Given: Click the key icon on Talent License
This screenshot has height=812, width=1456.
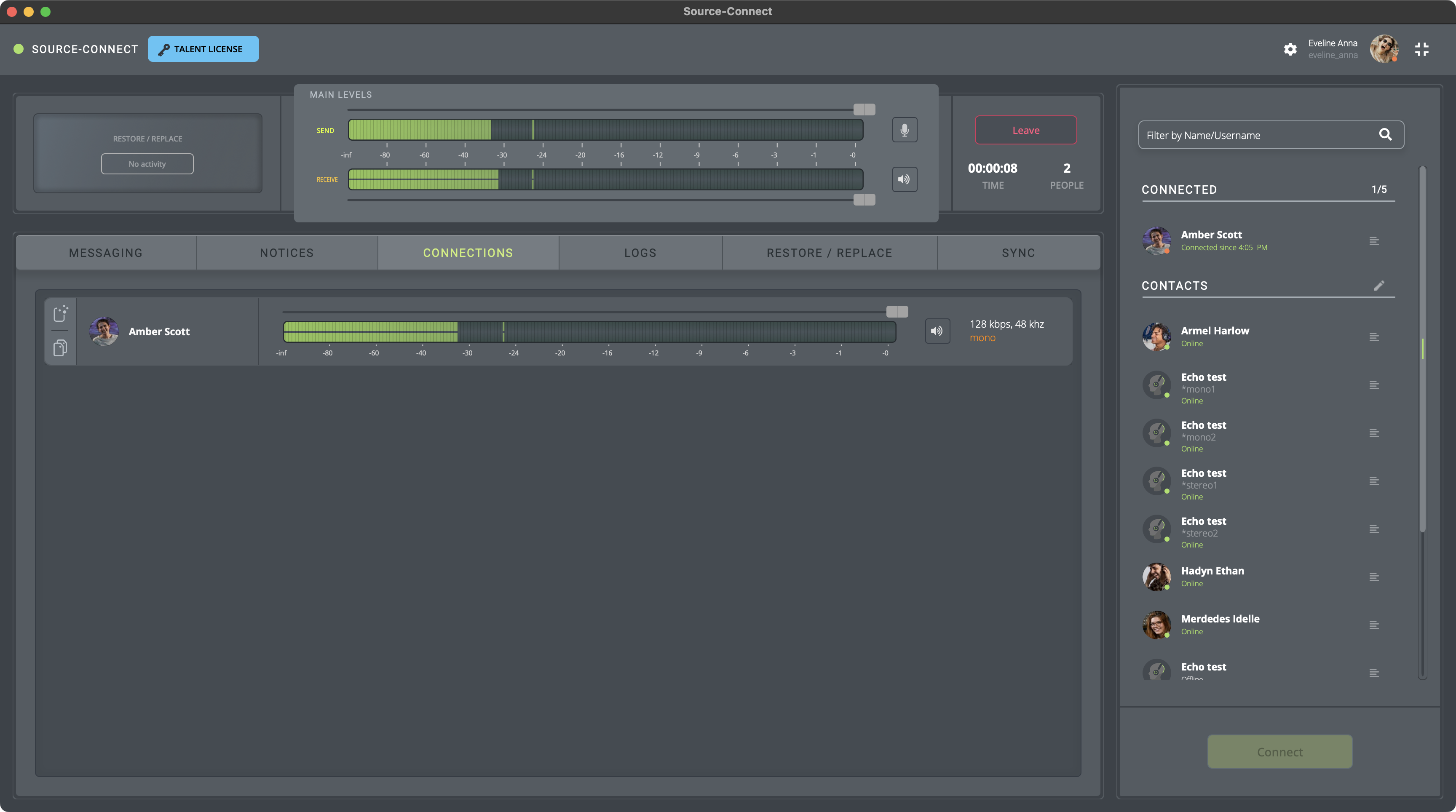Looking at the screenshot, I should tap(164, 50).
